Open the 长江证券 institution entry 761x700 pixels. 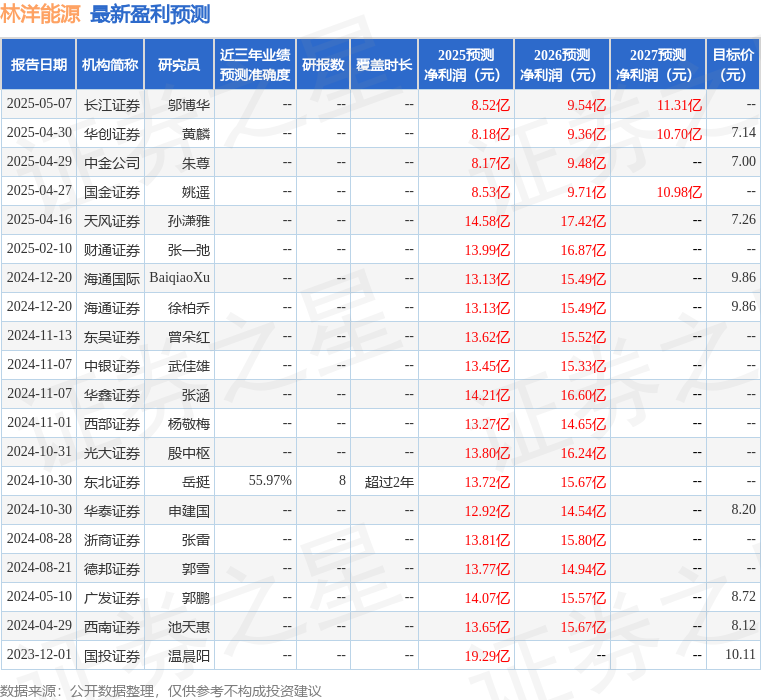pos(112,104)
